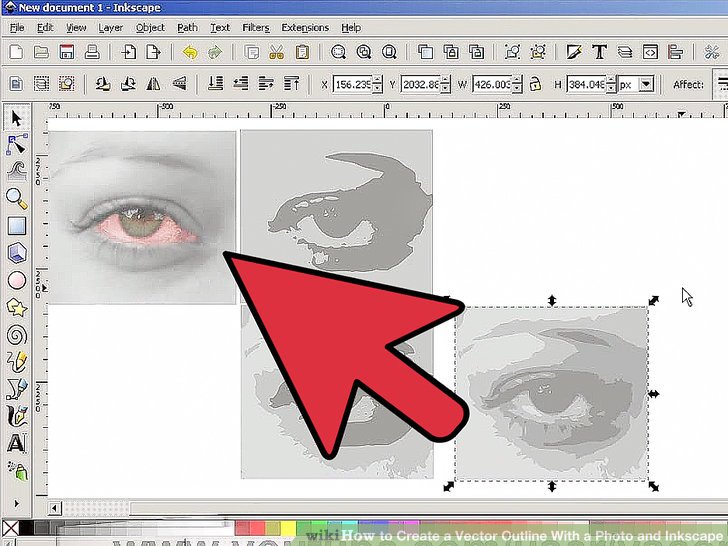Open the XML editor icon
The width and height of the screenshot is (728, 546).
(x=650, y=52)
